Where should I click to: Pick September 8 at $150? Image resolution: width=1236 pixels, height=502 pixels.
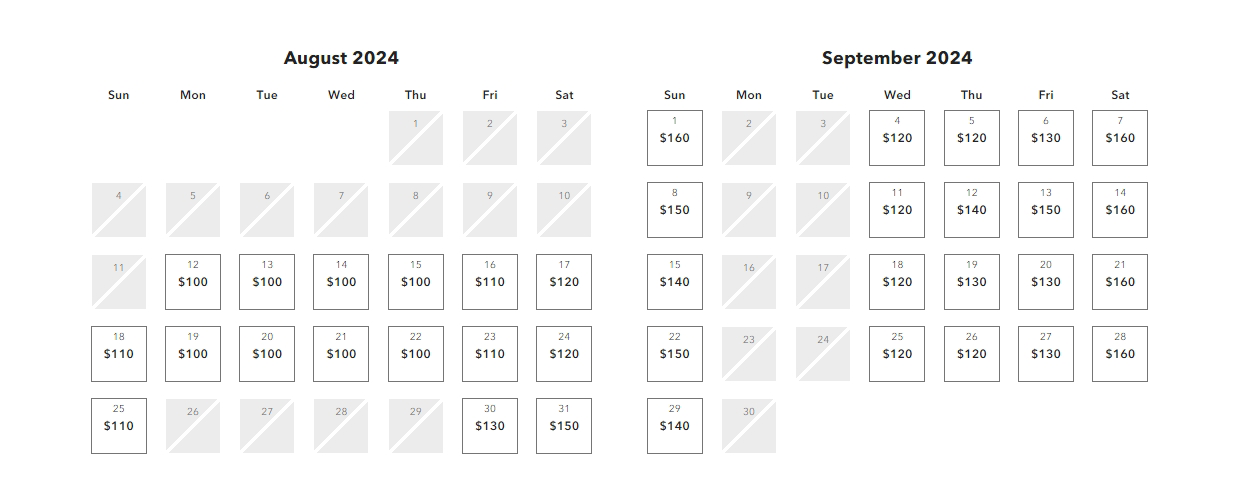pos(675,210)
